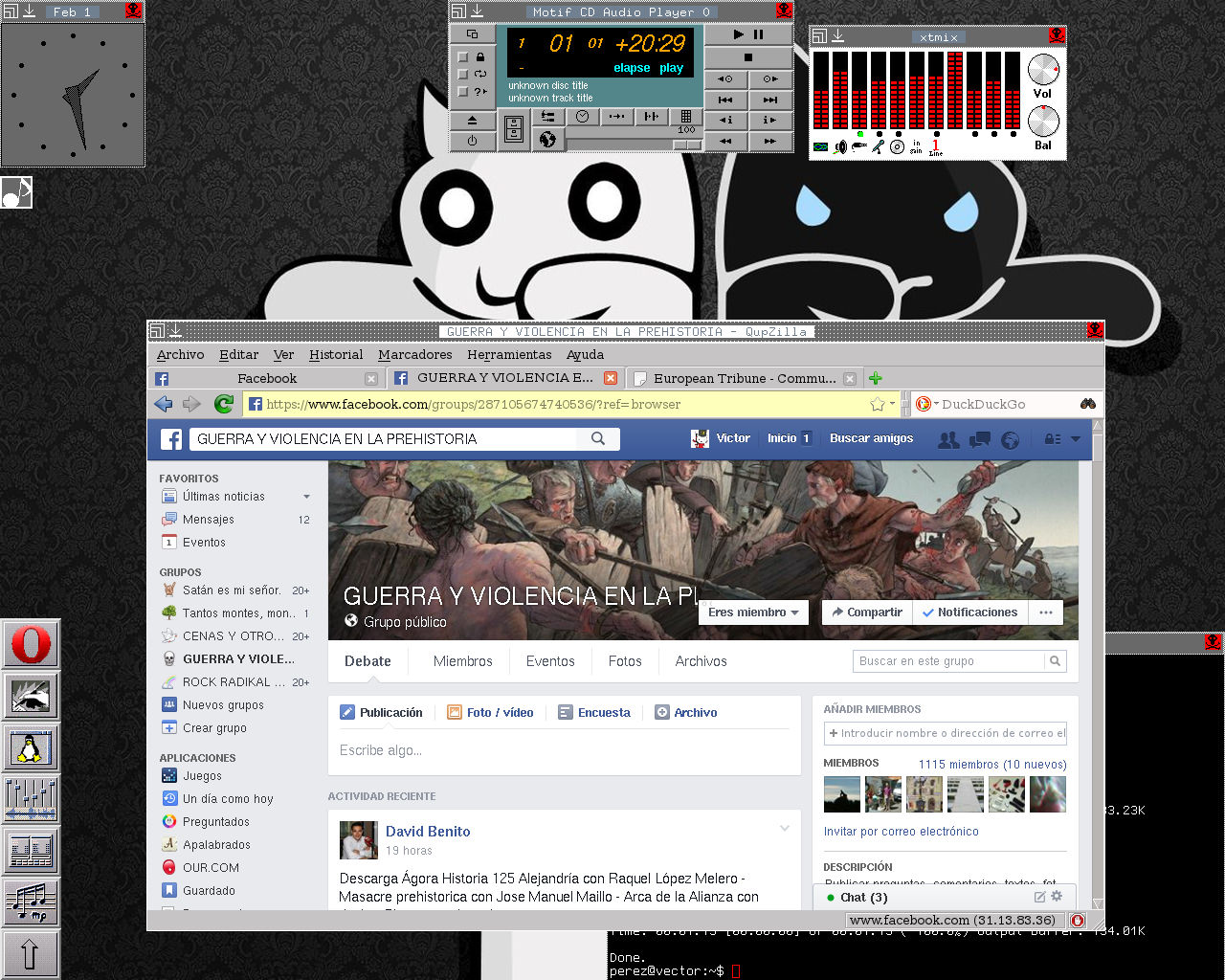This screenshot has height=980, width=1225.
Task: Rewind the CD in the audio player
Action: pyautogui.click(x=726, y=141)
